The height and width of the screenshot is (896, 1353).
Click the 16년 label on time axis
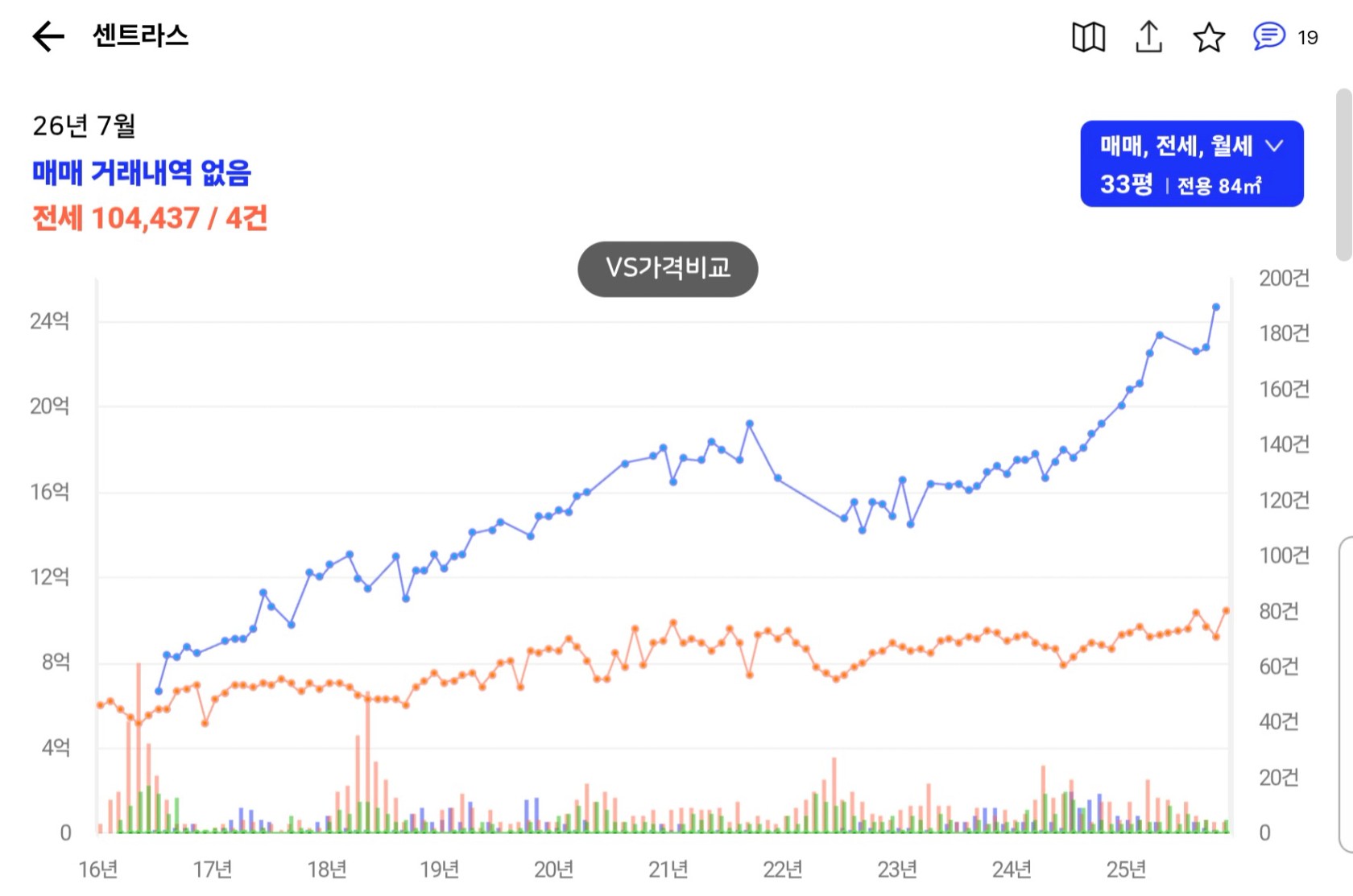click(98, 869)
